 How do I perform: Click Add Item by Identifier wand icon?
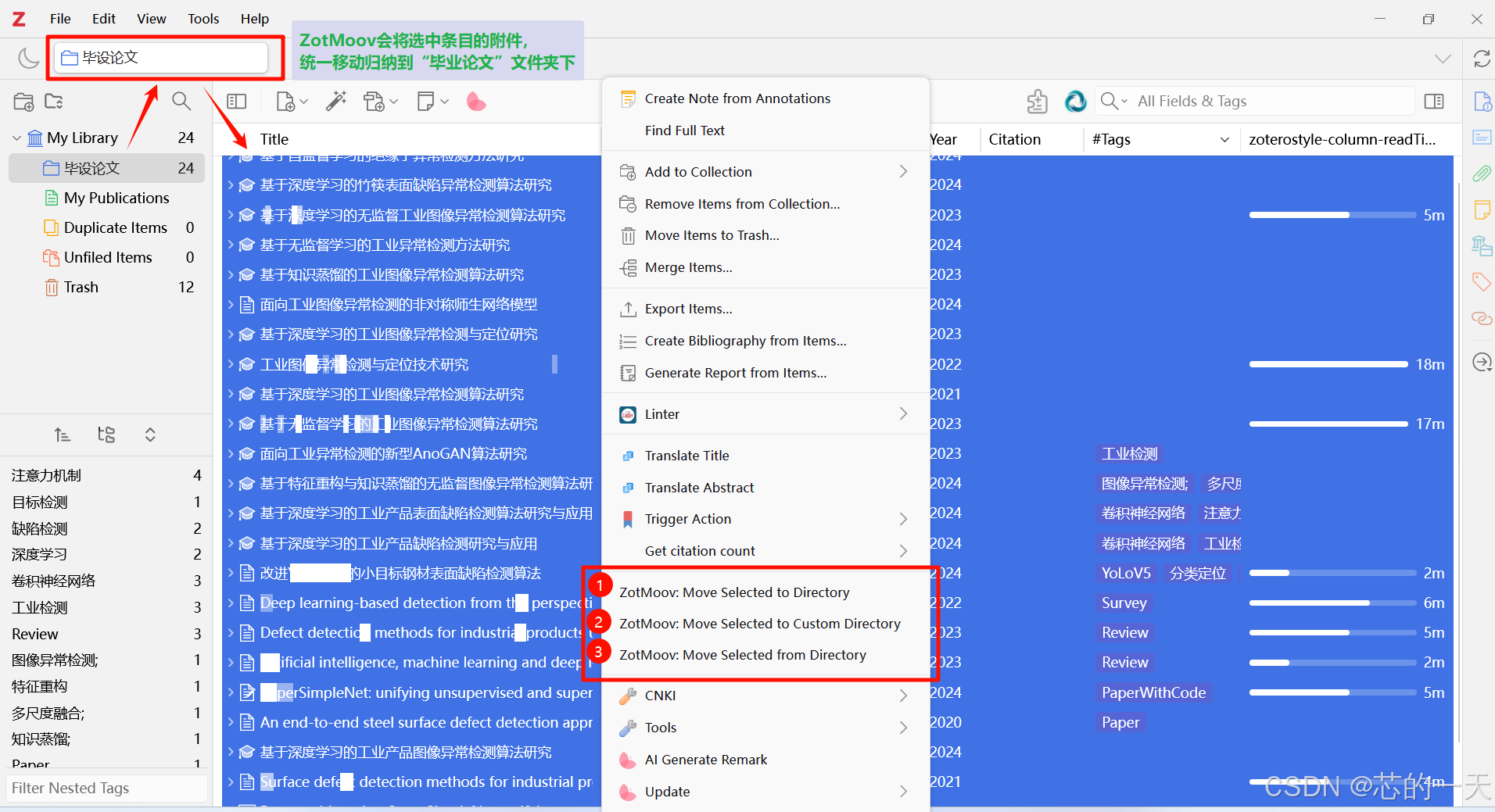pyautogui.click(x=336, y=101)
